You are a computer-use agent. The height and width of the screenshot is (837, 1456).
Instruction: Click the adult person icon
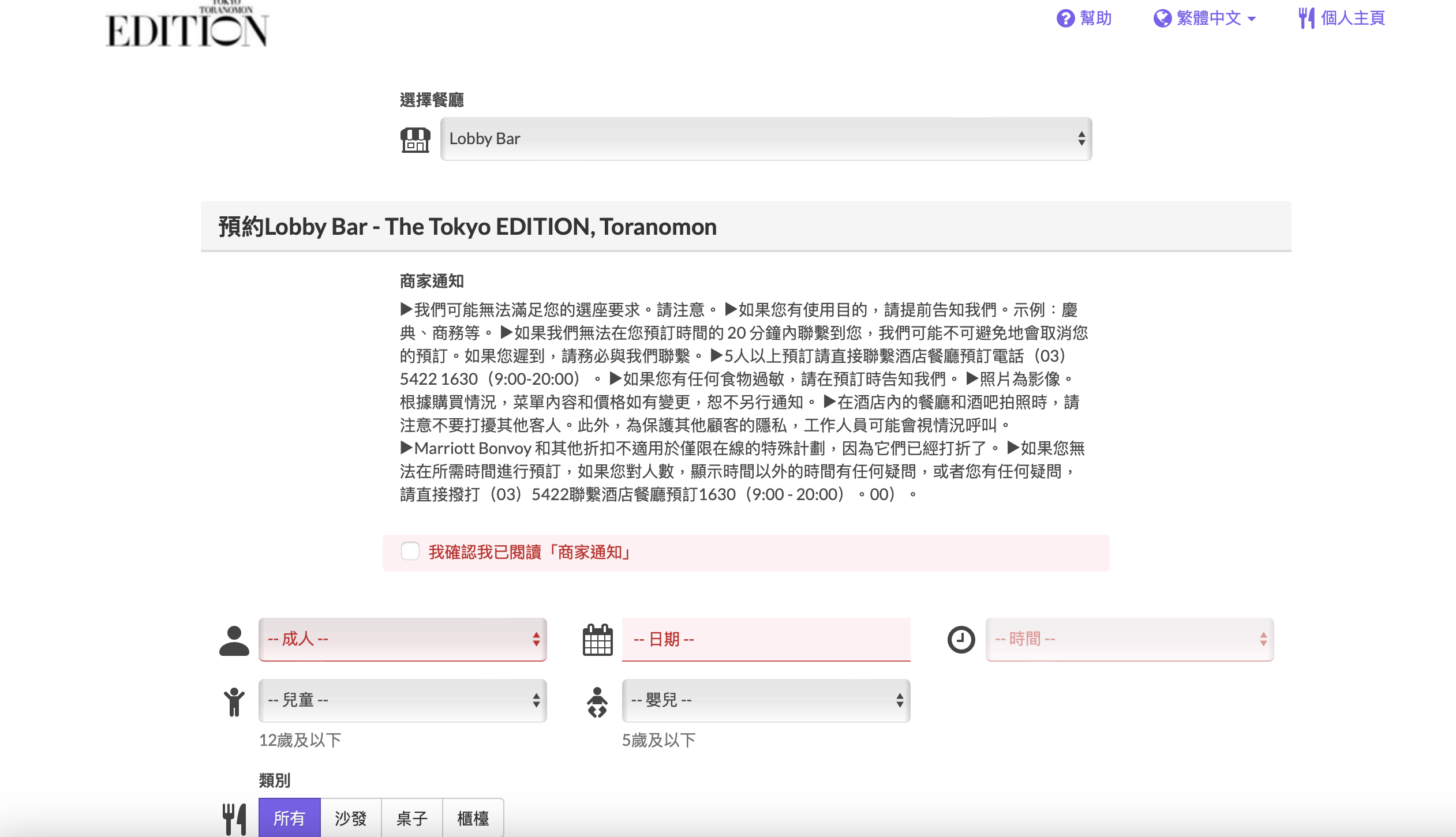(234, 640)
